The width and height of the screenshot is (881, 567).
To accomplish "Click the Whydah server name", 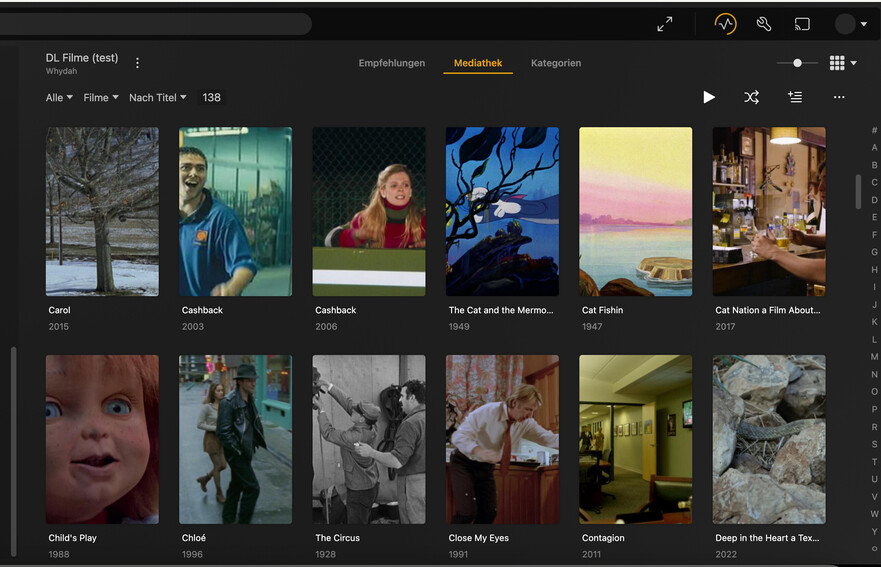I will (61, 71).
